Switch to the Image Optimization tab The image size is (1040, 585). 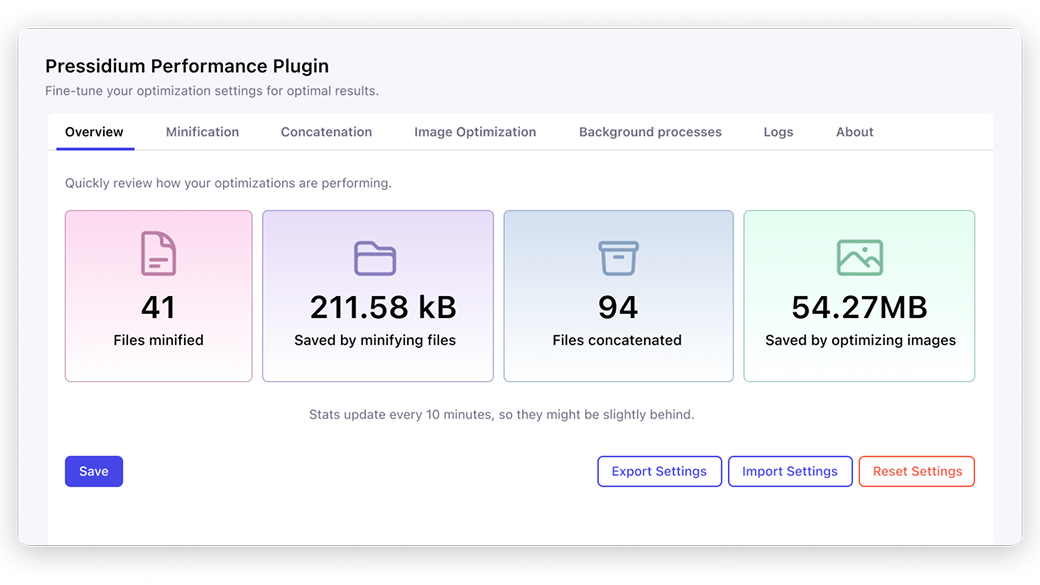474,131
